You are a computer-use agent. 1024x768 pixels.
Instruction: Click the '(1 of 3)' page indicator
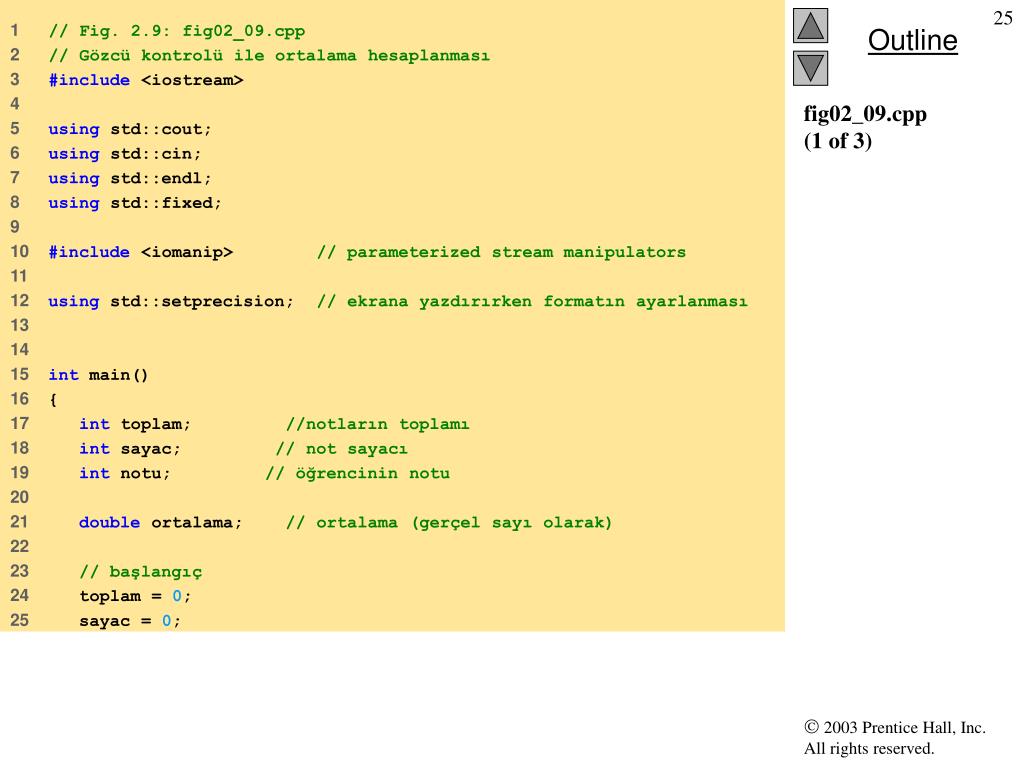tap(837, 141)
